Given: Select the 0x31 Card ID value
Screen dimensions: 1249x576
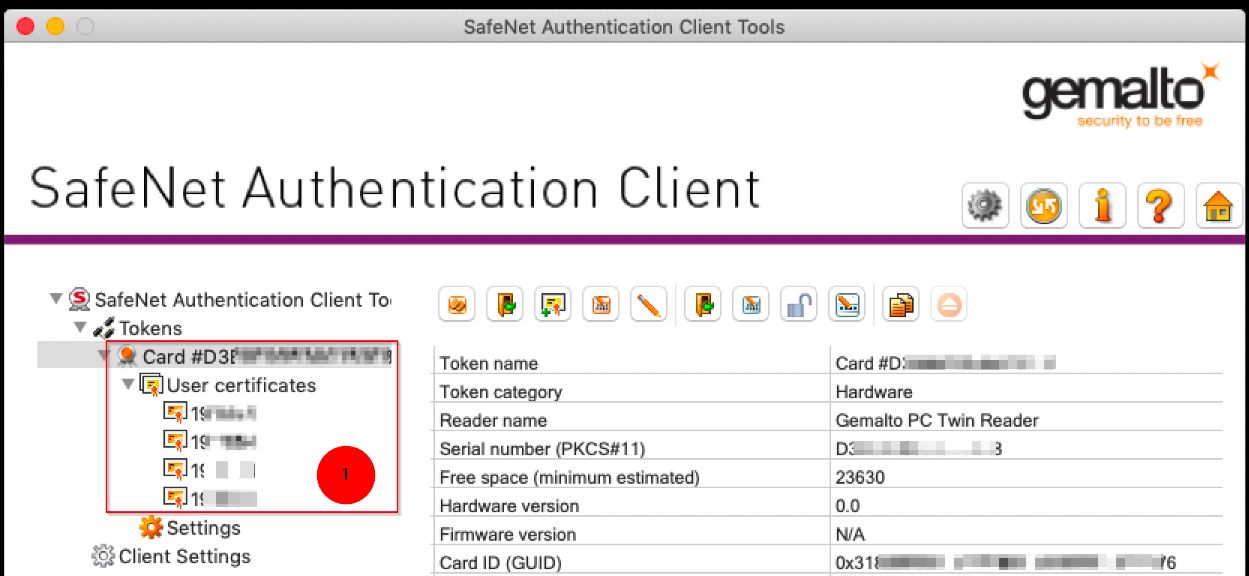Looking at the screenshot, I should point(1005,563).
